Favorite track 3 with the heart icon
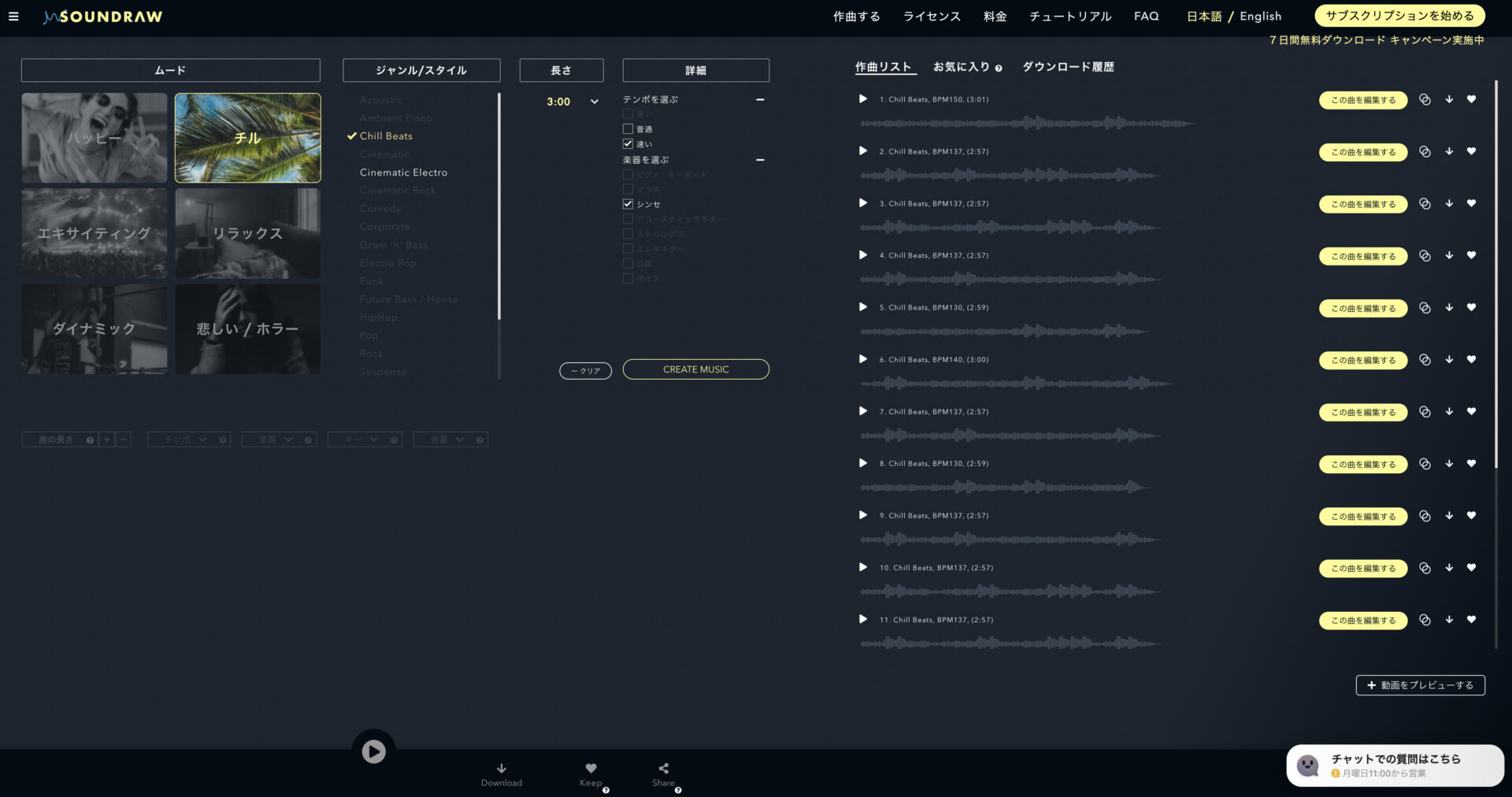The height and width of the screenshot is (797, 1512). [x=1472, y=203]
